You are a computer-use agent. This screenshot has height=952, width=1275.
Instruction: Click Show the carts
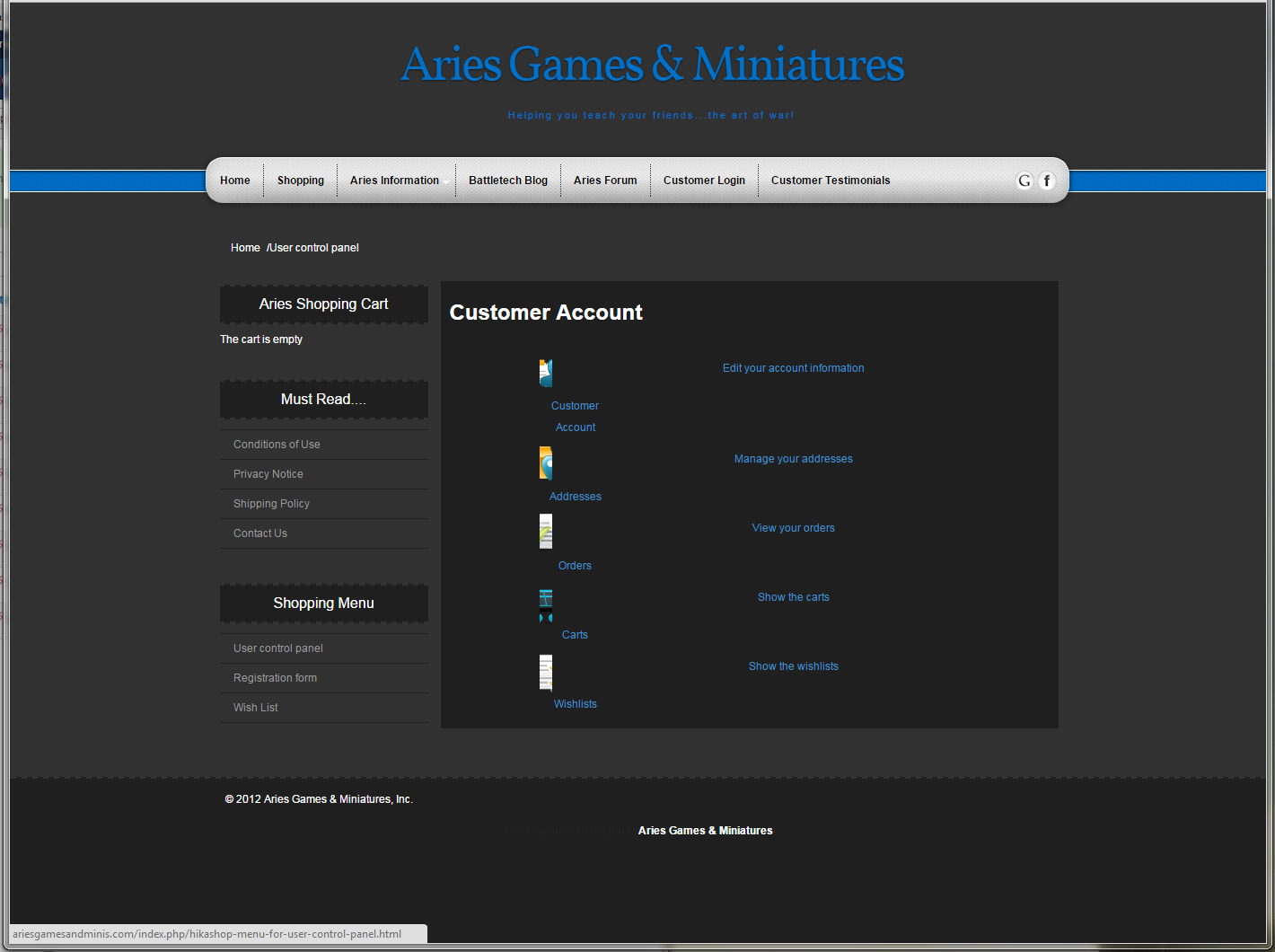tap(794, 597)
